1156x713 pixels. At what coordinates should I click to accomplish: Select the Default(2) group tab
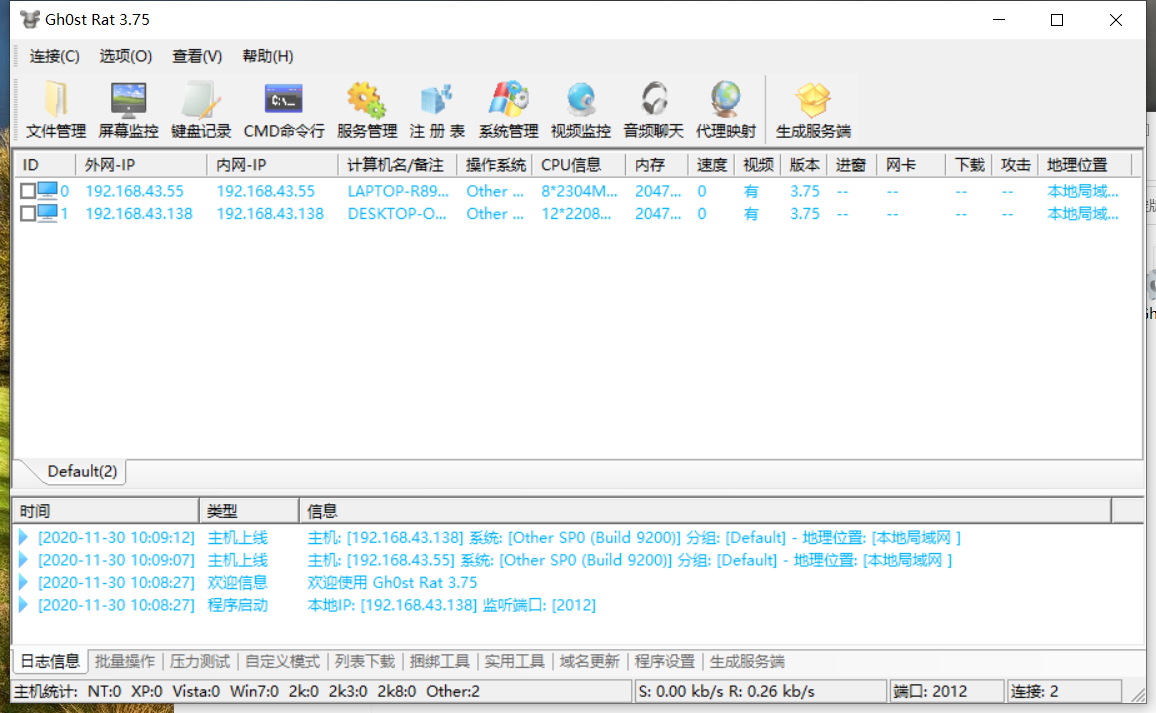[x=82, y=471]
